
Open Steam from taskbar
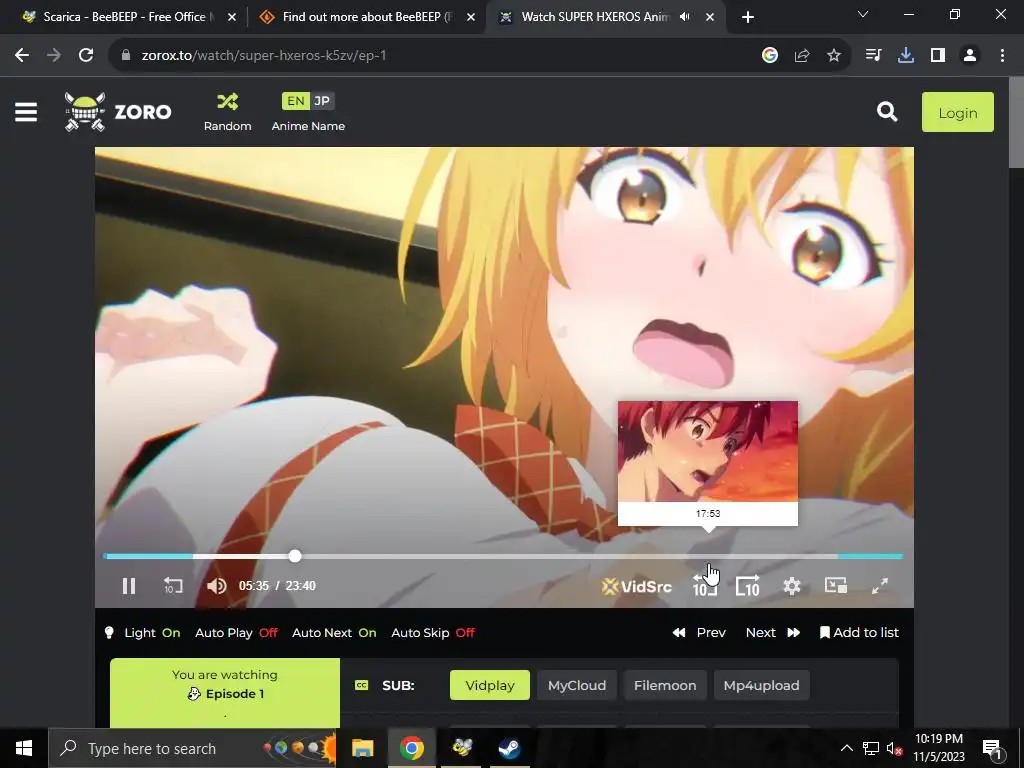(509, 748)
